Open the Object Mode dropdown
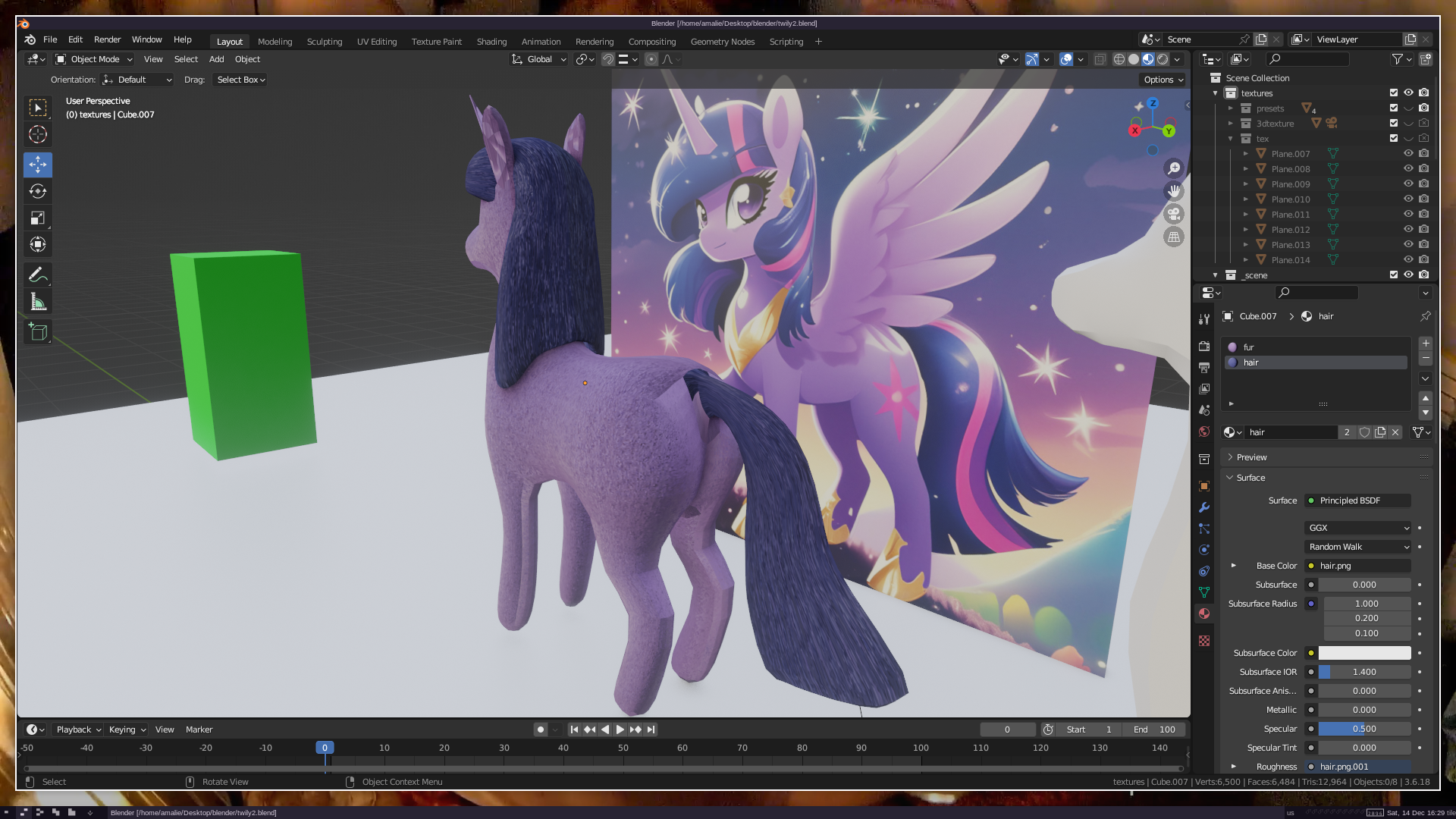The image size is (1456, 819). click(95, 59)
